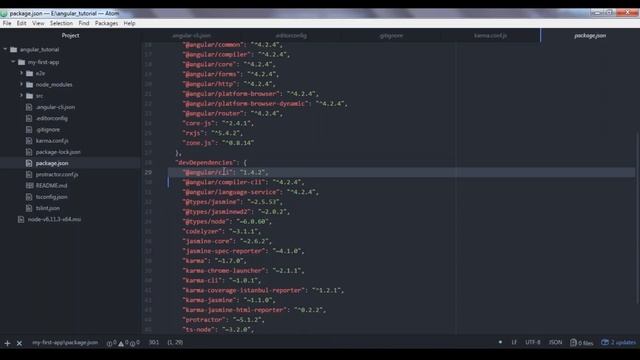Open tsconfig.json in the project tree
The height and width of the screenshot is (360, 640).
tap(51, 197)
